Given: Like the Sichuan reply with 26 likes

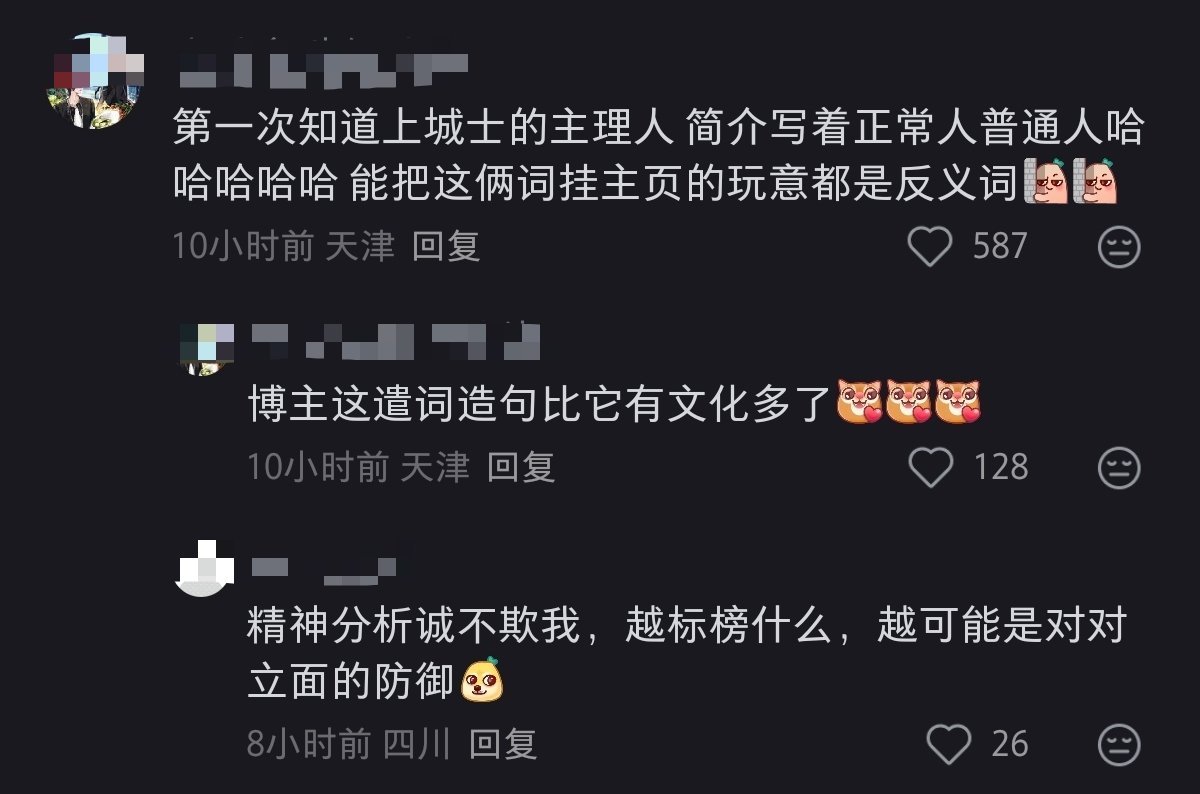Looking at the screenshot, I should click(948, 744).
